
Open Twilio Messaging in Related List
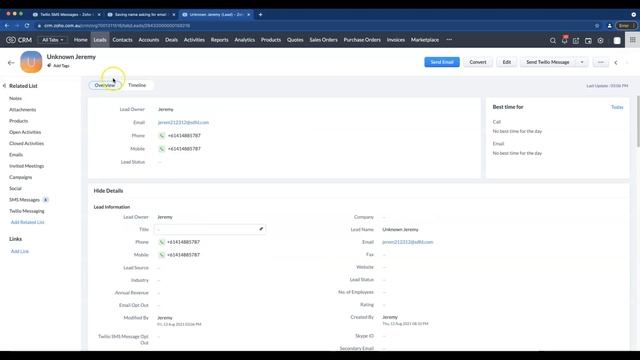(27, 211)
